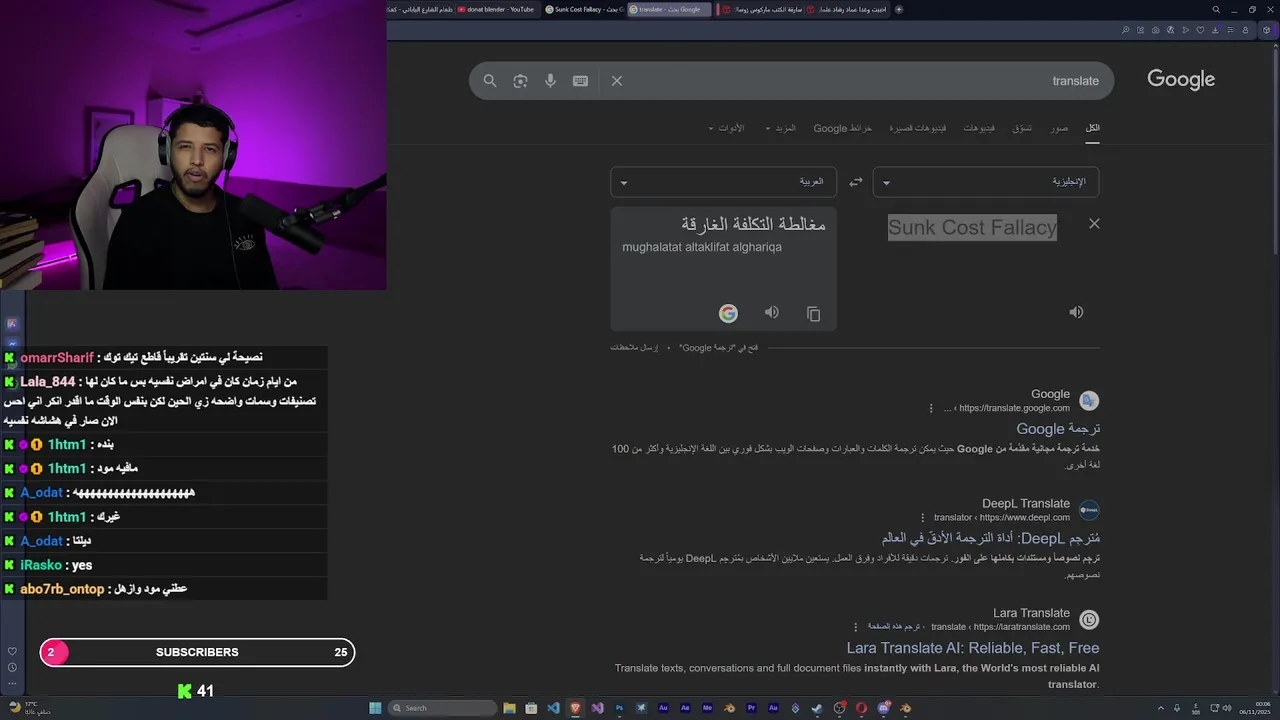
Task: Select the الكل search tab
Action: tap(1093, 128)
